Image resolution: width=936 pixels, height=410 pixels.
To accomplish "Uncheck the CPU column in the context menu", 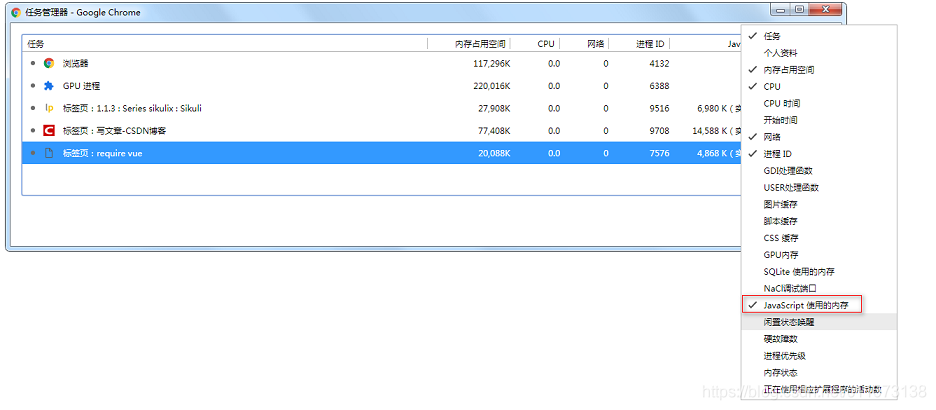I will tap(819, 87).
